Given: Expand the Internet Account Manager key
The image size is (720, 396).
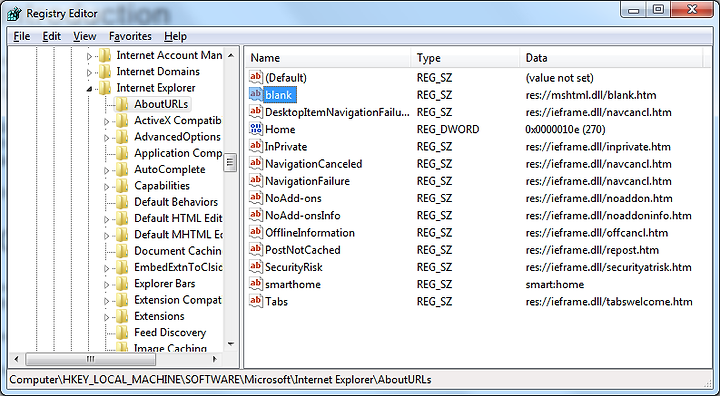Looking at the screenshot, I should [90, 56].
